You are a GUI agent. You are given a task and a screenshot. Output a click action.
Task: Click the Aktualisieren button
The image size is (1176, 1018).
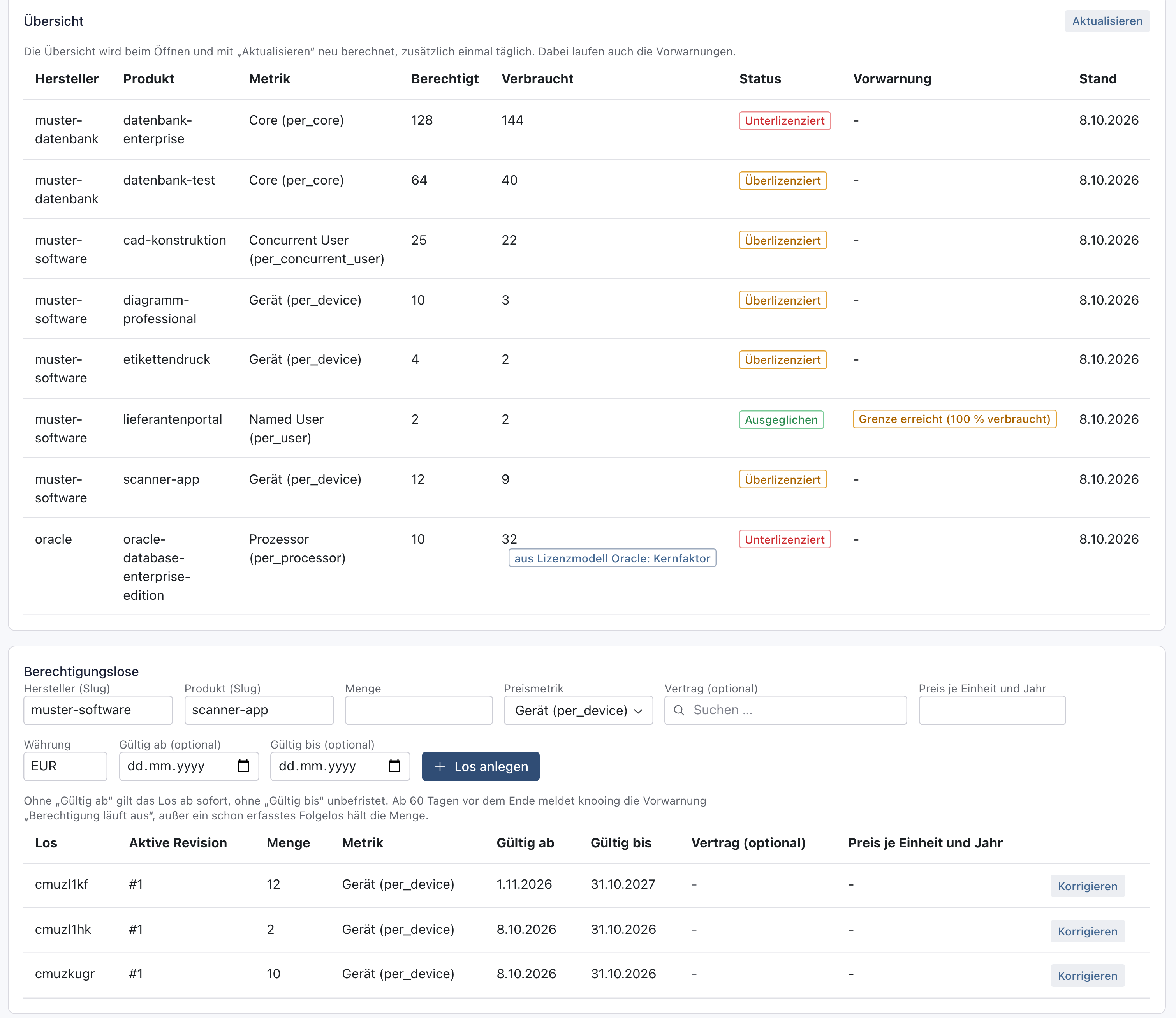point(1107,21)
